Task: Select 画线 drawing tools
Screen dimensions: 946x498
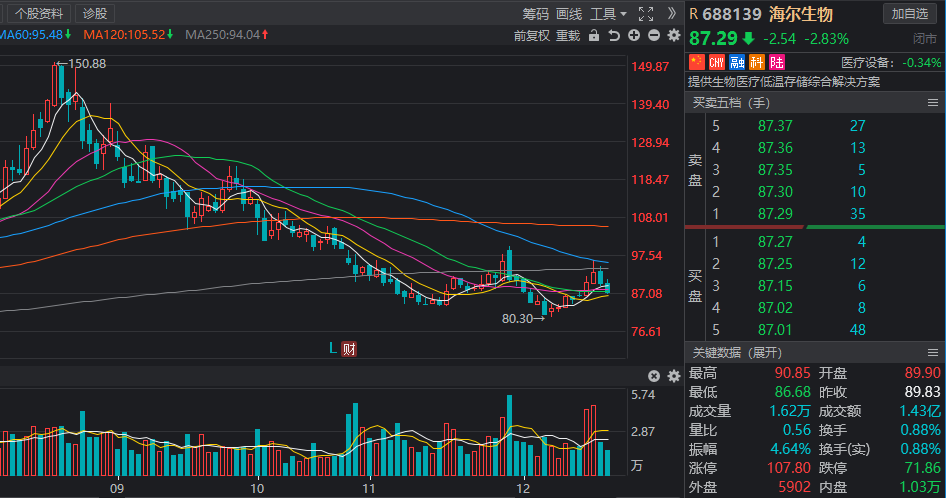Action: click(x=569, y=14)
